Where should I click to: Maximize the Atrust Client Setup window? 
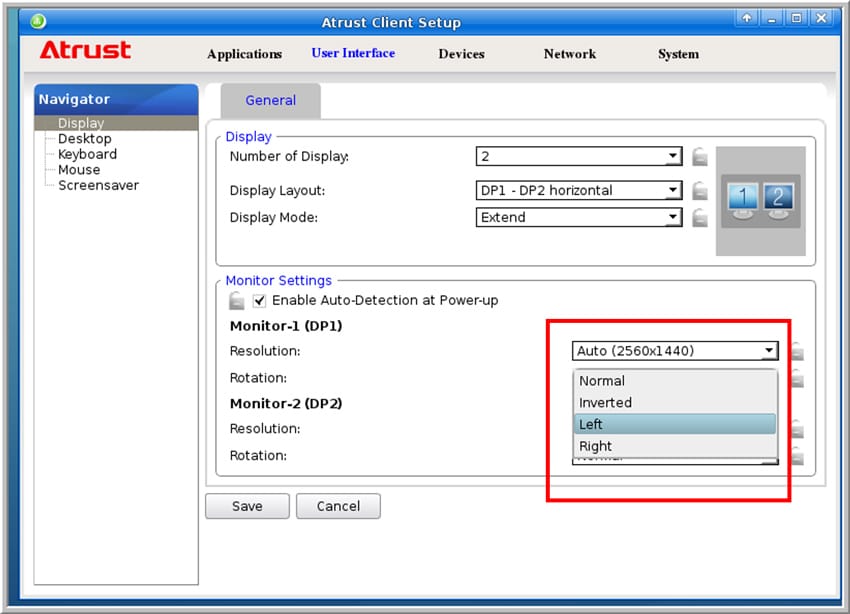pyautogui.click(x=796, y=18)
